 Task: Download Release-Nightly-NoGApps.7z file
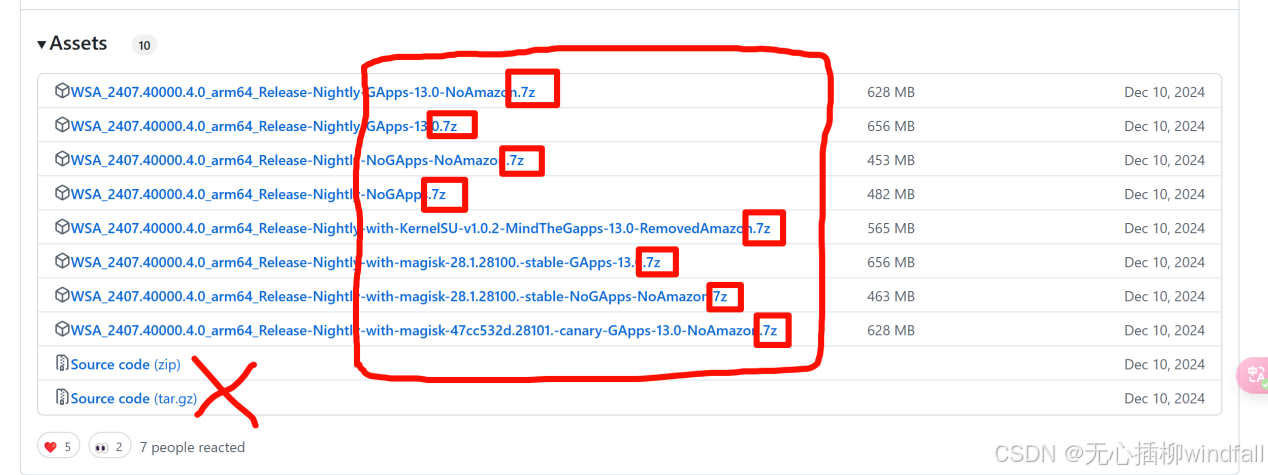258,194
